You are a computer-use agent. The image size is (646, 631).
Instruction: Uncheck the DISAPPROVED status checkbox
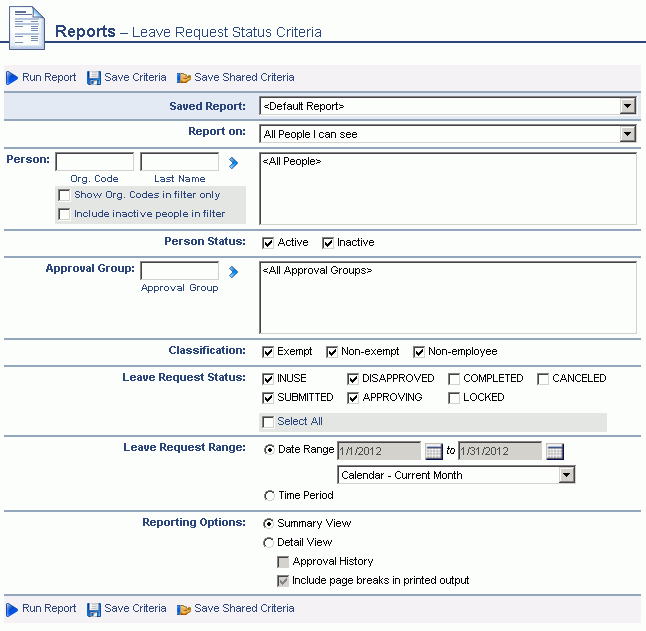pos(353,379)
